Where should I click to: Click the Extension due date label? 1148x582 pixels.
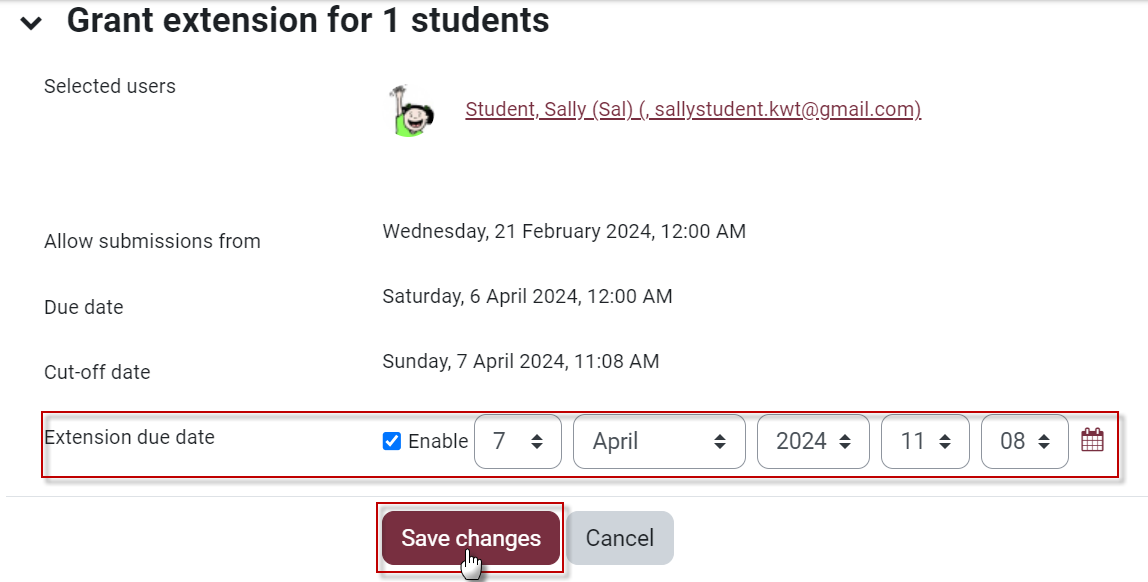[x=129, y=437]
